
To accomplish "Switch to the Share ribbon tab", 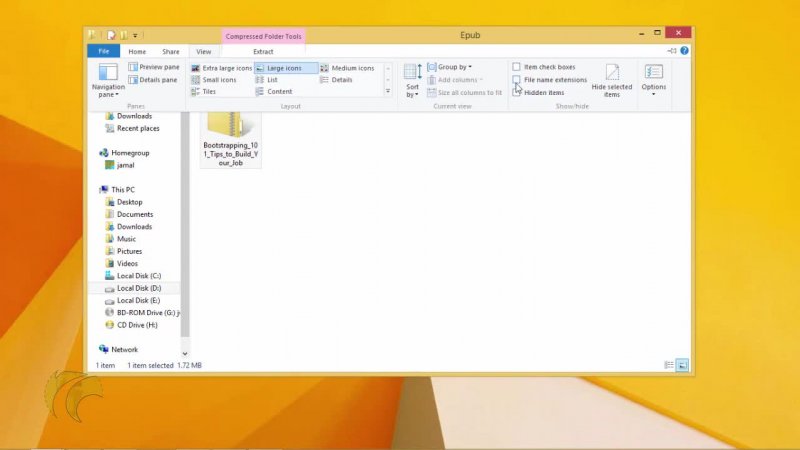I will click(171, 51).
